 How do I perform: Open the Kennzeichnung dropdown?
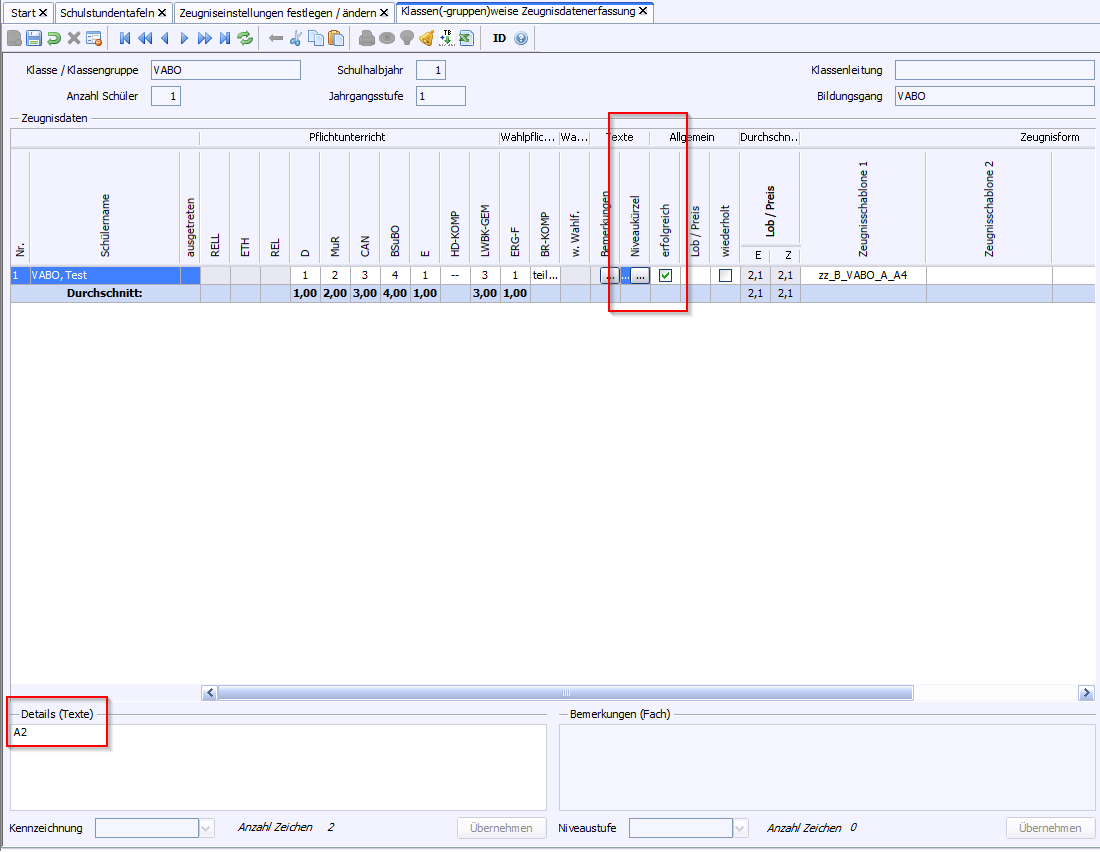[x=207, y=828]
